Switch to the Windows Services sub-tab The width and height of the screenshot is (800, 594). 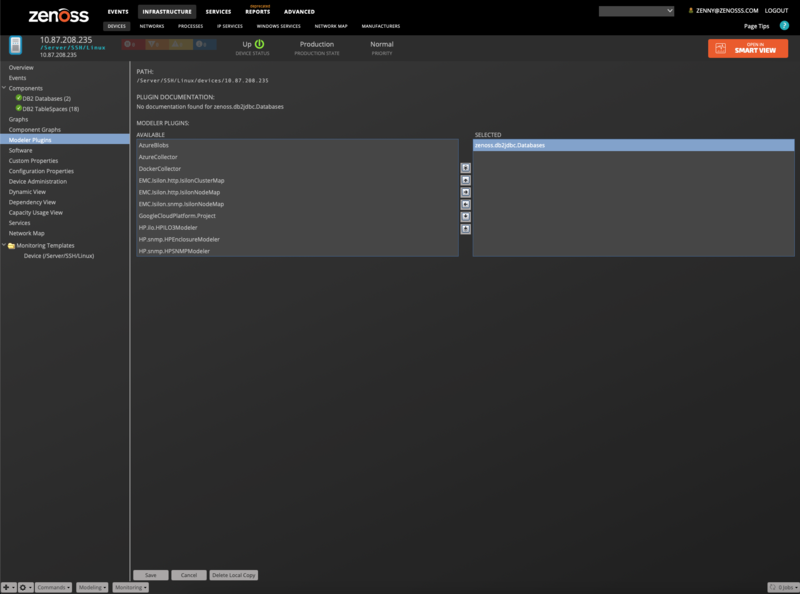[279, 26]
